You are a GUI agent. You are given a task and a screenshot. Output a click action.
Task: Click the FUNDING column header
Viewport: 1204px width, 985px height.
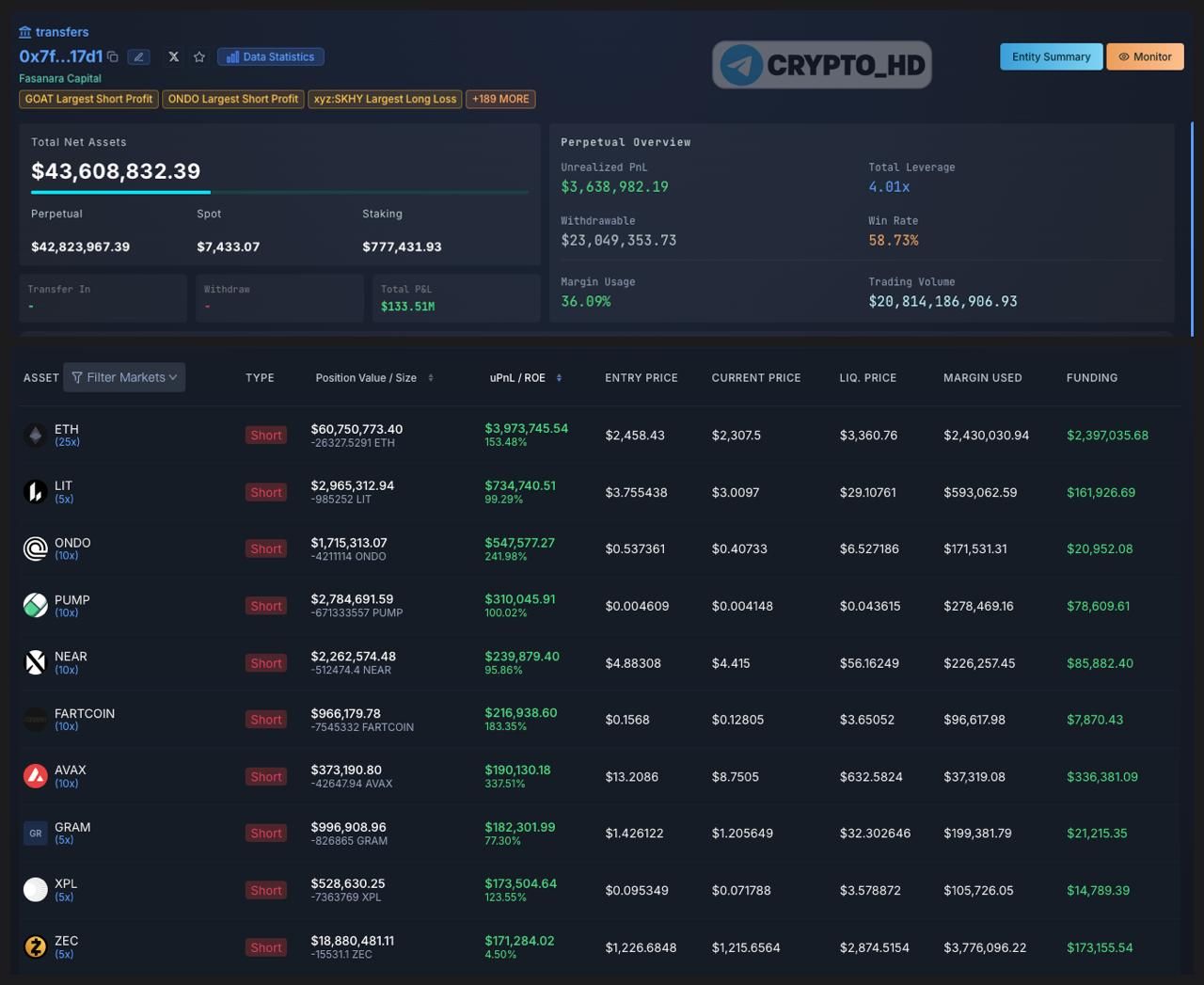[x=1092, y=377]
